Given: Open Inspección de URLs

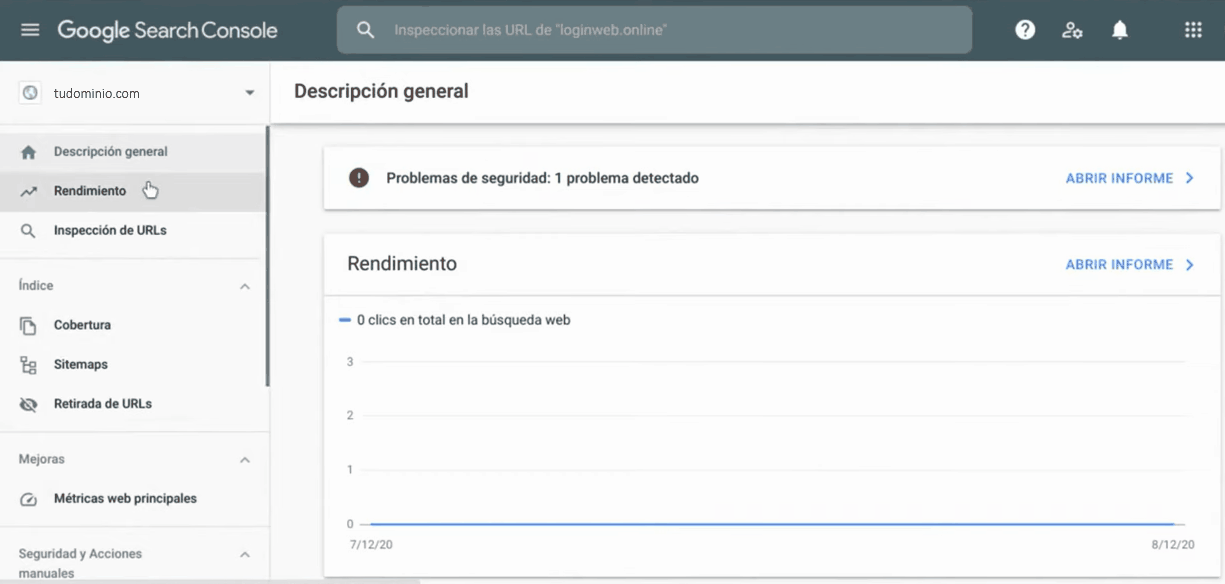Looking at the screenshot, I should click(133, 231).
